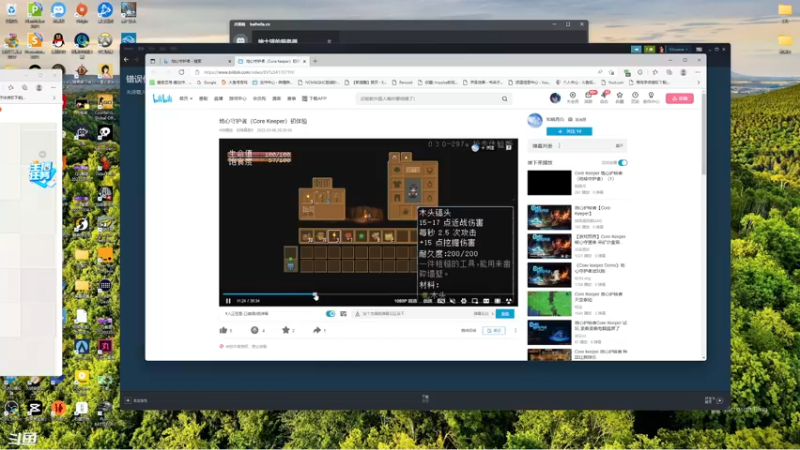
Task: Open the first black recommended video thumbnail
Action: click(549, 183)
